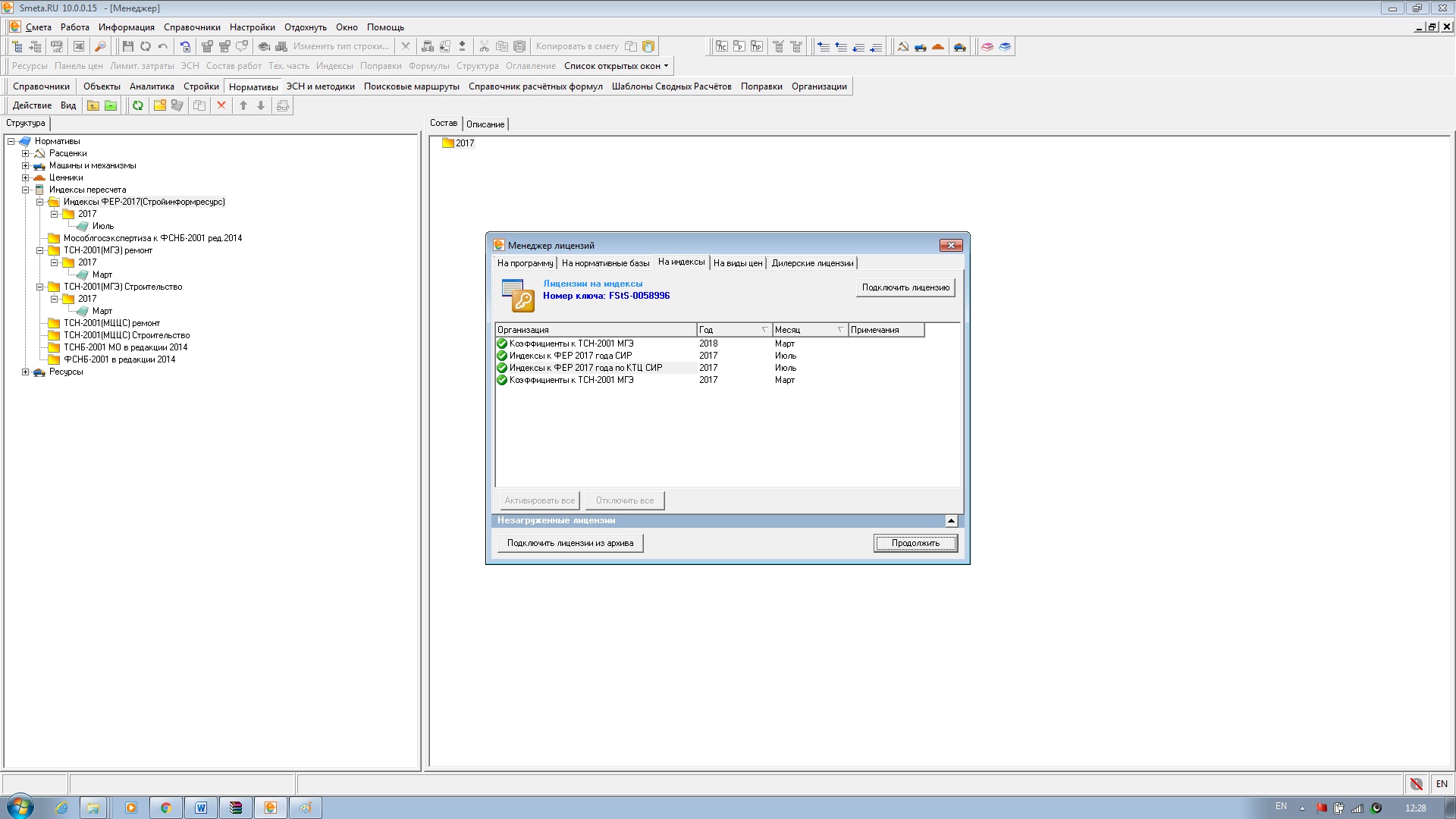Open Word from the Windows taskbar

point(201,808)
